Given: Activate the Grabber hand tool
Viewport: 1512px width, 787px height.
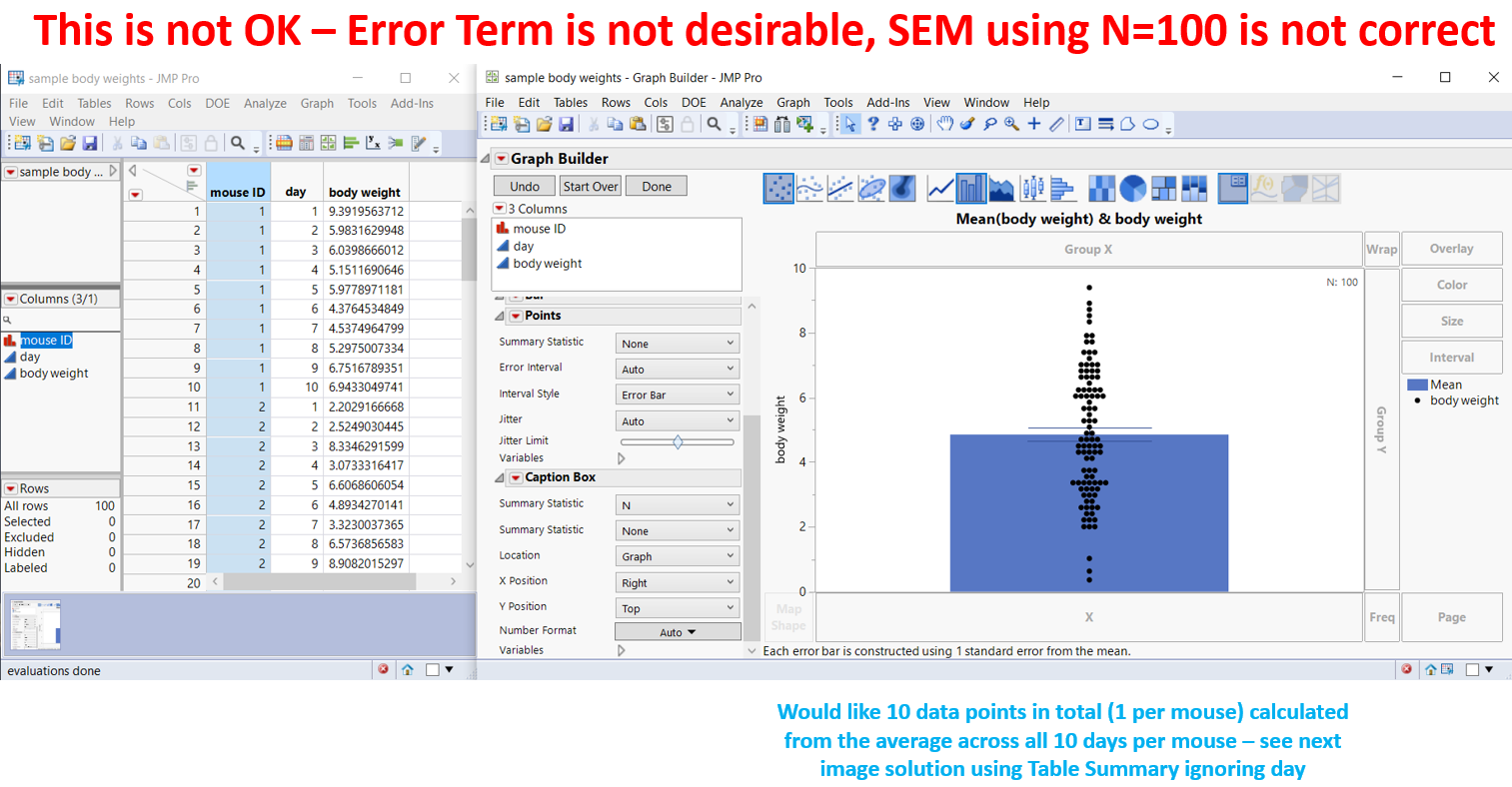Looking at the screenshot, I should 944,124.
